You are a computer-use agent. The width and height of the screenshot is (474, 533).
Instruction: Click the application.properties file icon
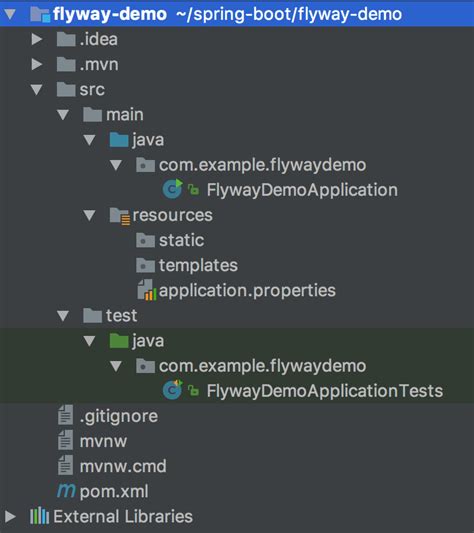tap(147, 290)
